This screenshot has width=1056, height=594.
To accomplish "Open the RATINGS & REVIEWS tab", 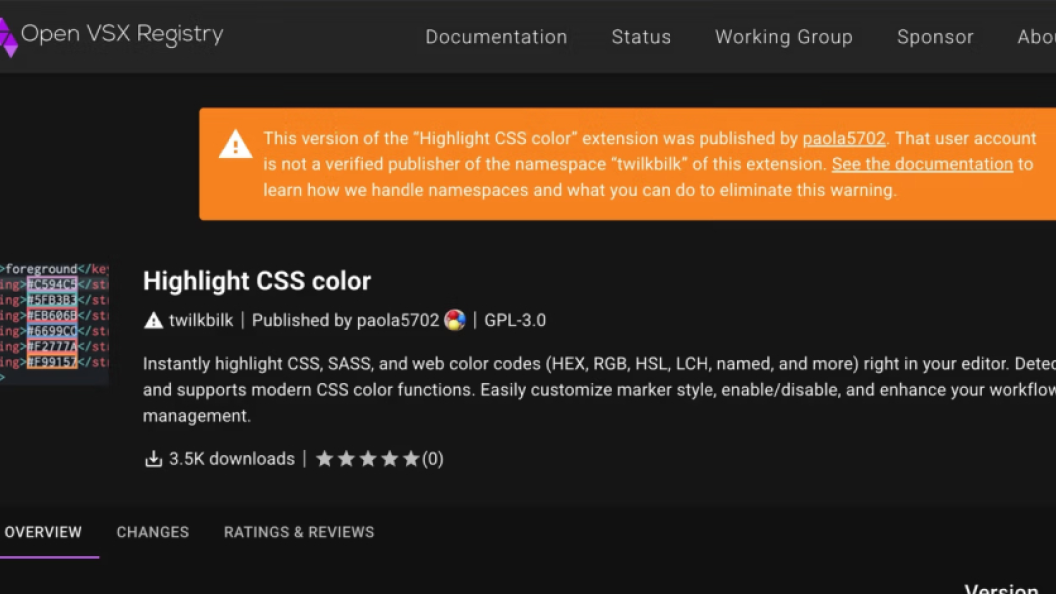I will tap(299, 532).
